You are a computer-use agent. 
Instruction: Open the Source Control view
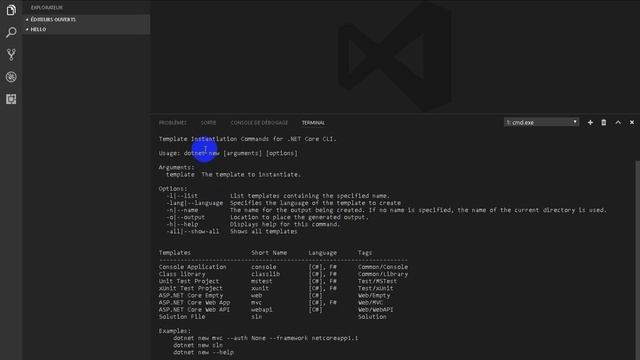11,54
